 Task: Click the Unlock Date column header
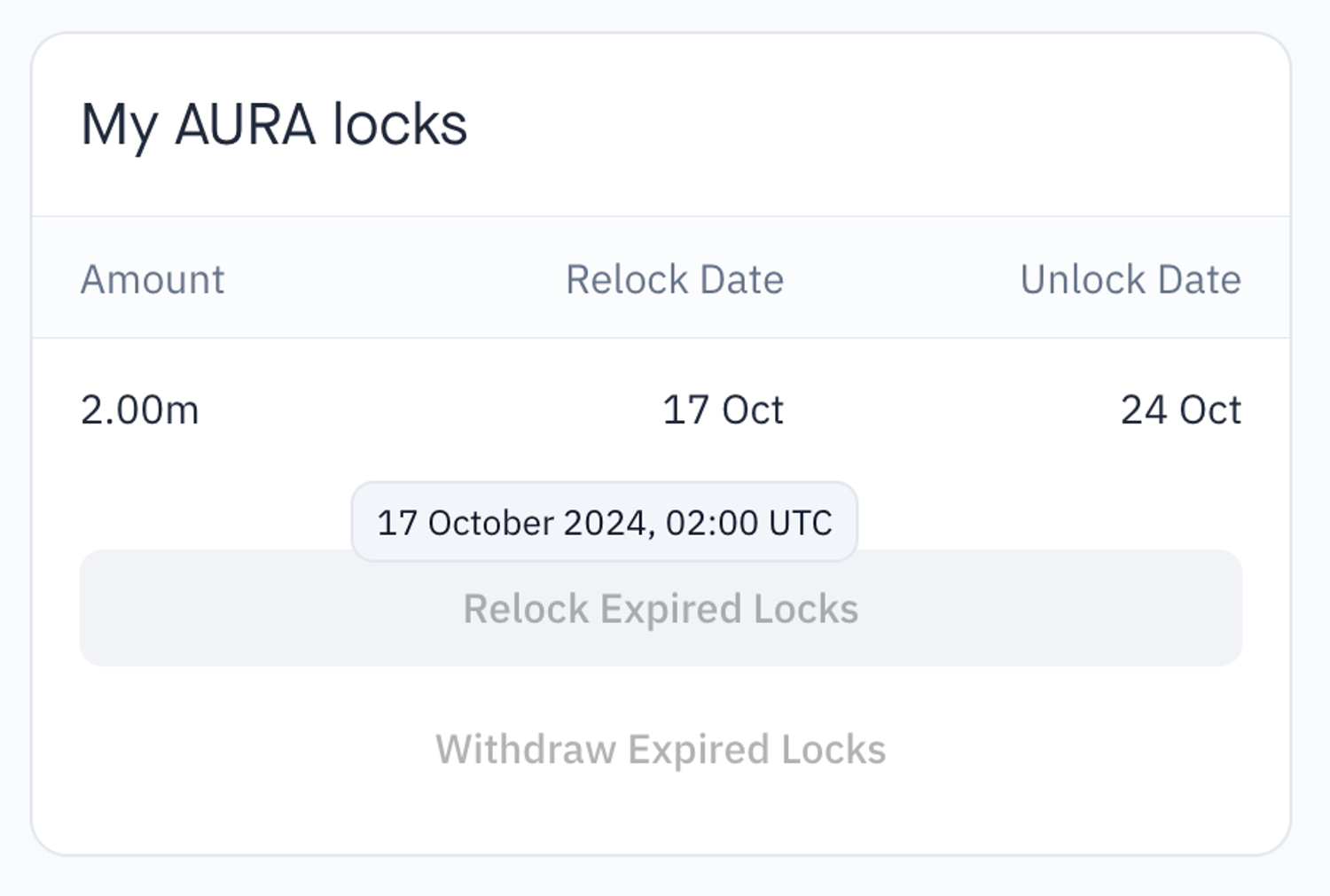pyautogui.click(x=1130, y=280)
